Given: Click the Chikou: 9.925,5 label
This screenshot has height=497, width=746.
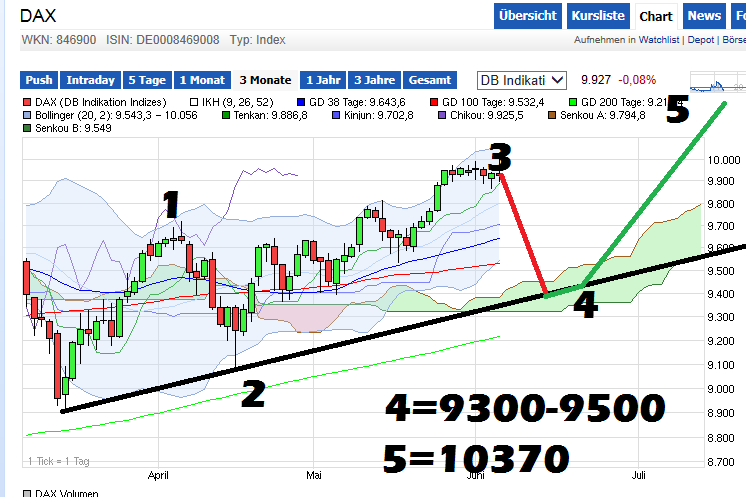Looking at the screenshot, I should [487, 115].
